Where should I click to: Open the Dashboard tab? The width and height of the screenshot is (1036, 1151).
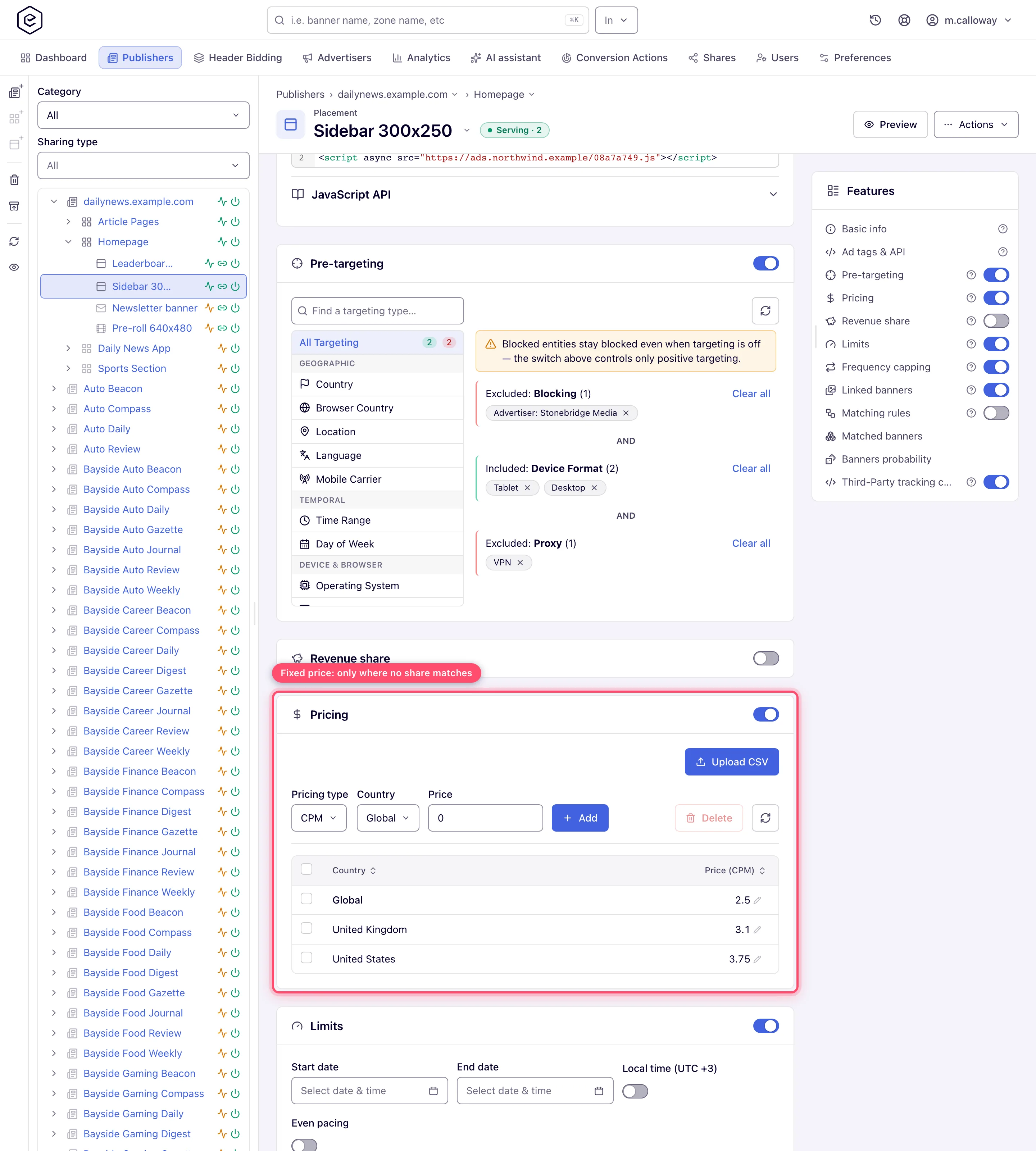tap(54, 58)
